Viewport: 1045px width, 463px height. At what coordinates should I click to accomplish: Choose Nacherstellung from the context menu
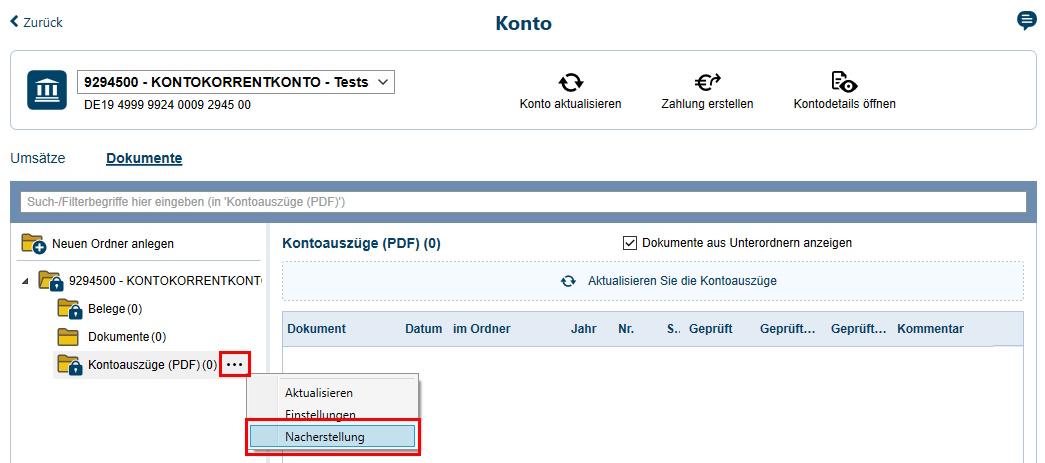click(331, 436)
